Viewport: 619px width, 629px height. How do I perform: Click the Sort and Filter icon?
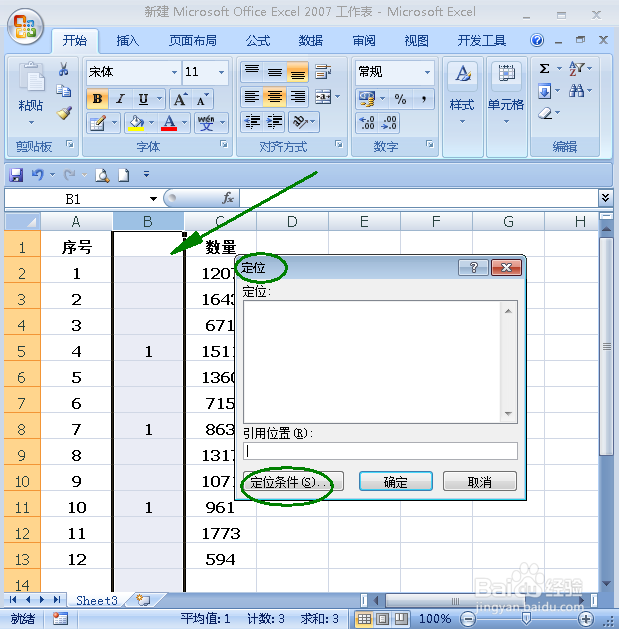[576, 69]
